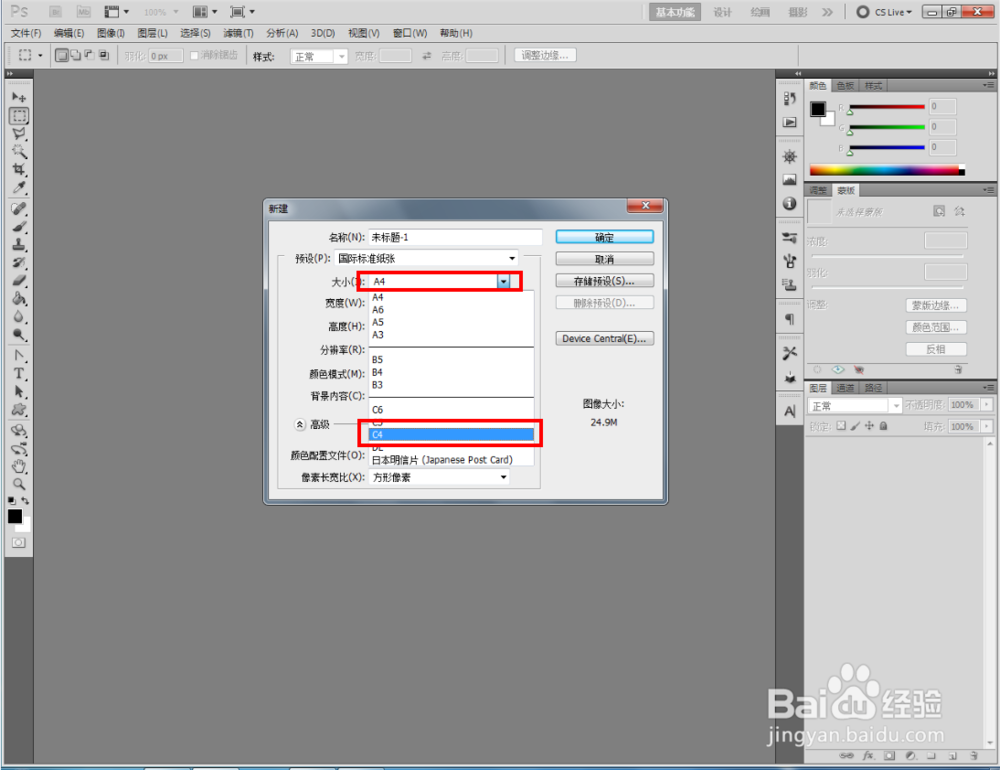Viewport: 1000px width, 770px height.
Task: Open the 滤镜(T) menu
Action: coord(239,33)
